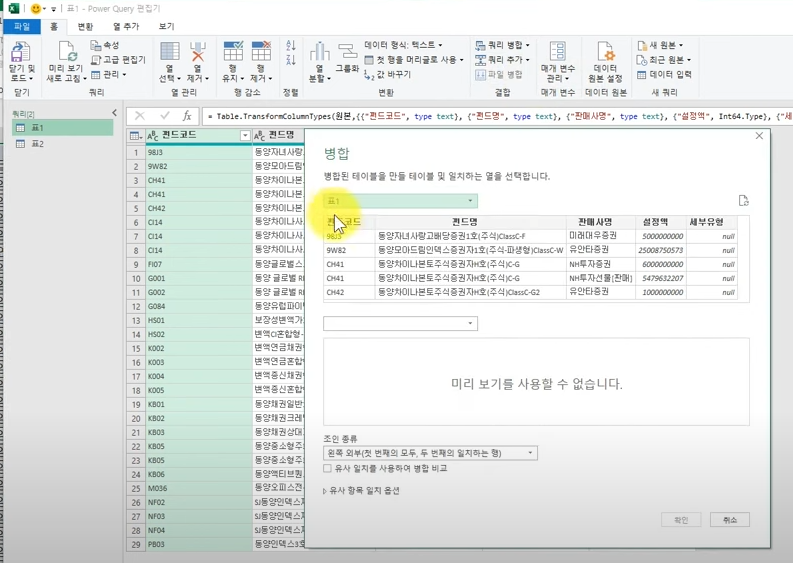
Task: Click row number 29 in the main grid
Action: (x=136, y=545)
